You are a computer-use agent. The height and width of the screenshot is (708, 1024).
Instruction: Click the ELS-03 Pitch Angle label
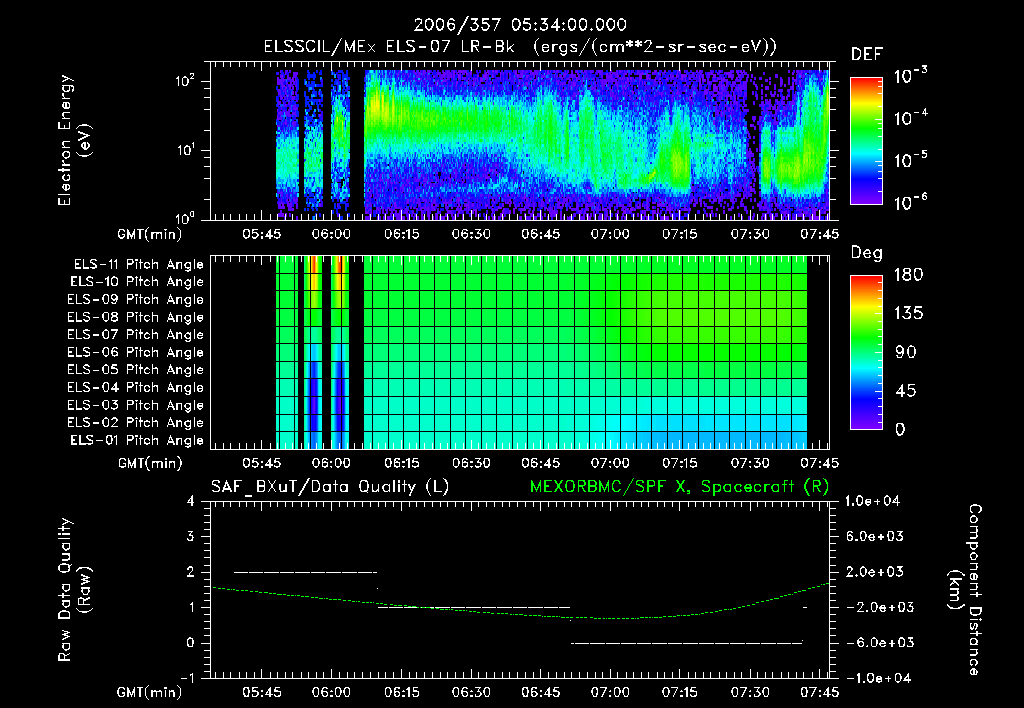(x=136, y=405)
